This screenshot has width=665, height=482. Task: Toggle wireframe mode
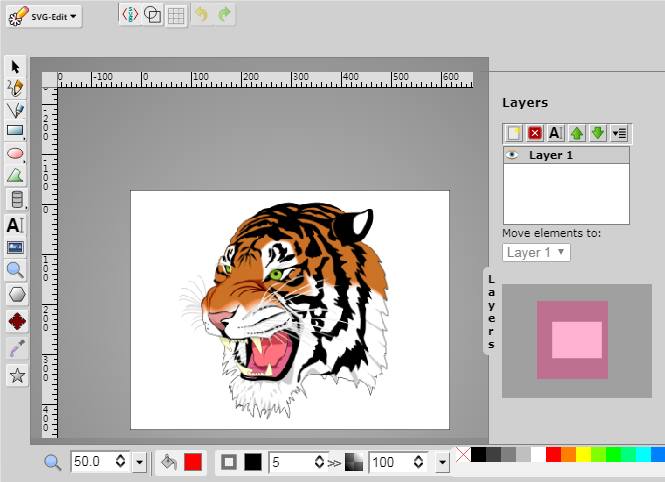pos(152,15)
